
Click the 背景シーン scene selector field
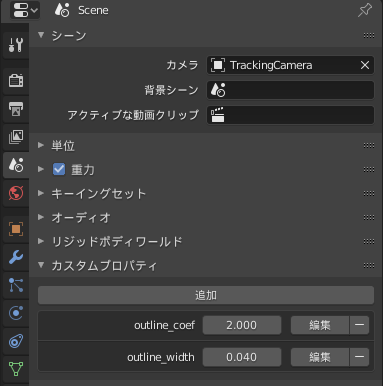[x=290, y=90]
